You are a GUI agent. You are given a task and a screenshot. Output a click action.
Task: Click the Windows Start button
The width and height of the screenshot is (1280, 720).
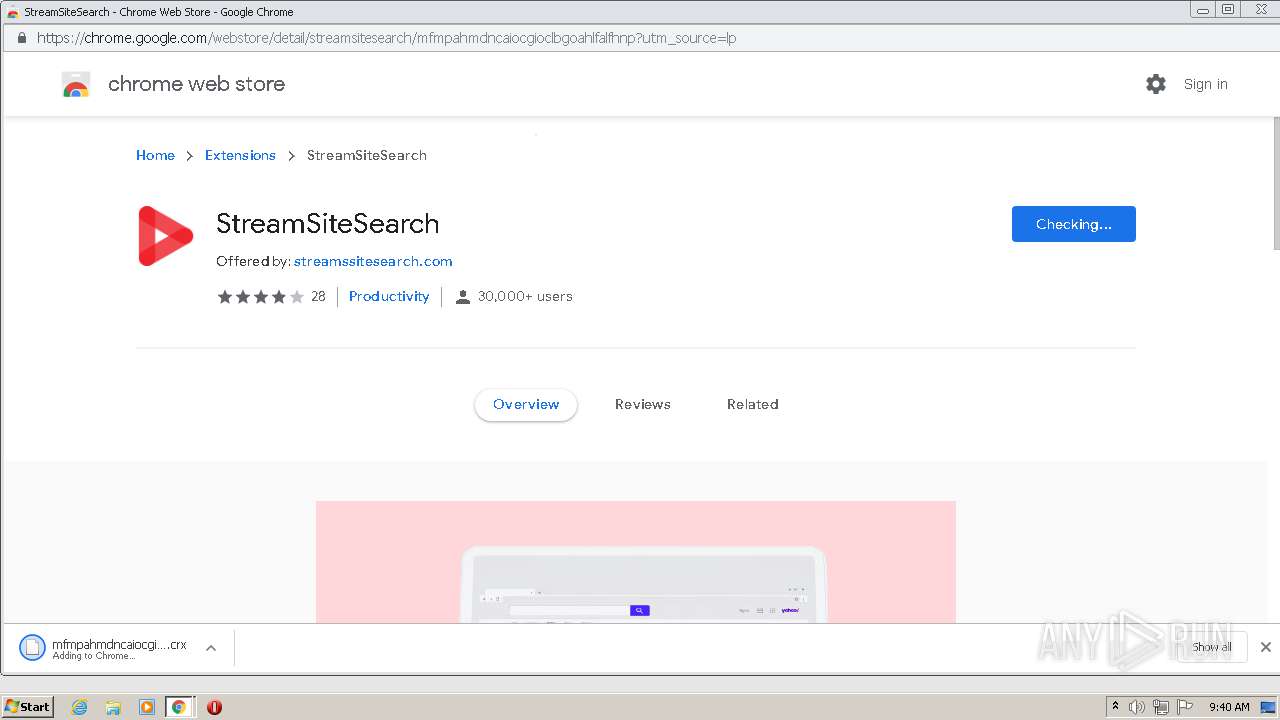(x=28, y=707)
